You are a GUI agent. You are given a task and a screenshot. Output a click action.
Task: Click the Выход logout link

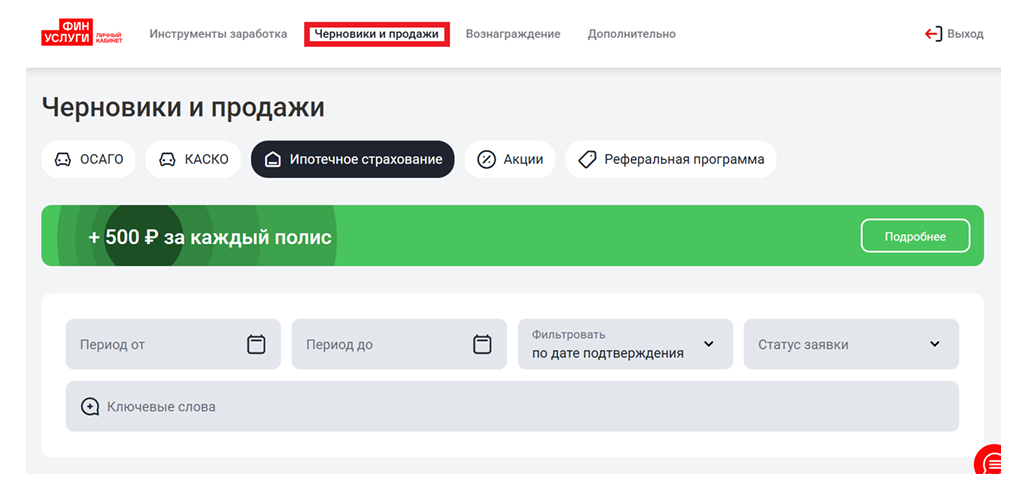965,34
